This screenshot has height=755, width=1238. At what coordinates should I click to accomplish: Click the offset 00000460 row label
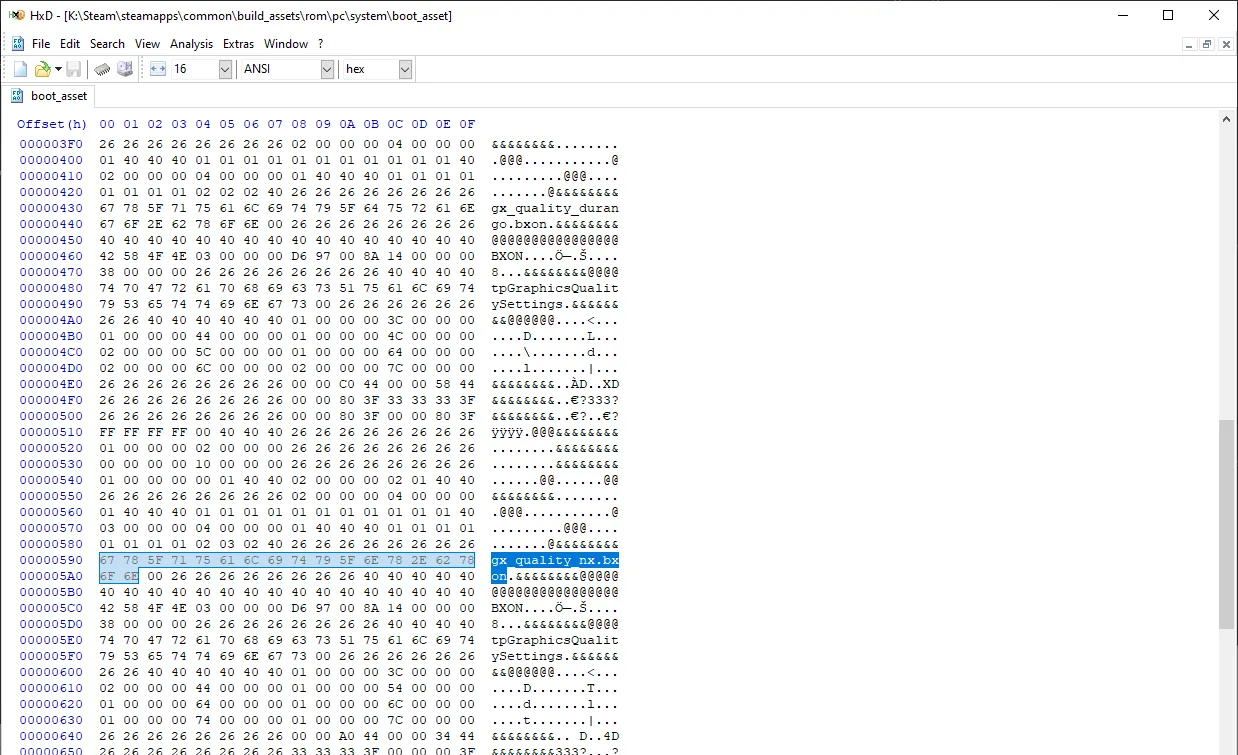(x=52, y=256)
